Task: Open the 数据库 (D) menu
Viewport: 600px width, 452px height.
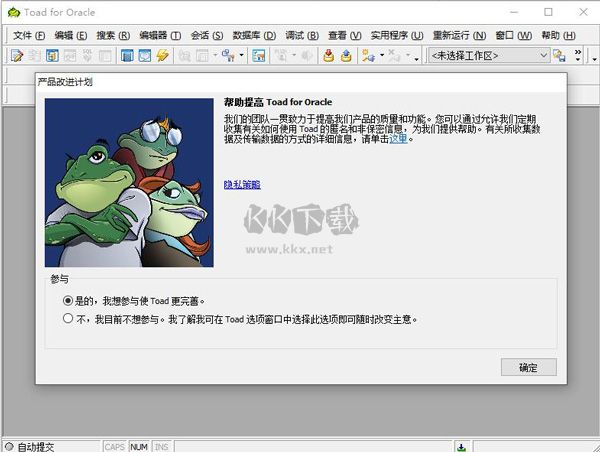Action: pyautogui.click(x=253, y=35)
